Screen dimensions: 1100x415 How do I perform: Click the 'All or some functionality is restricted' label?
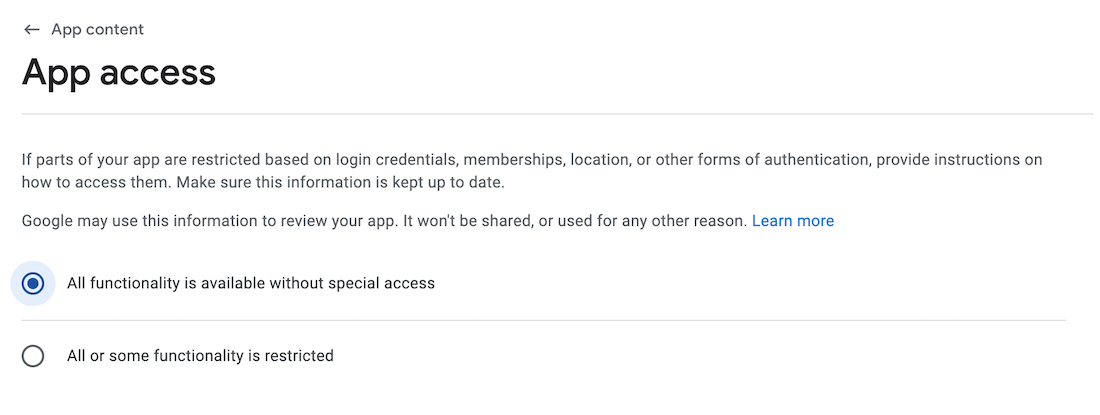[x=200, y=355]
